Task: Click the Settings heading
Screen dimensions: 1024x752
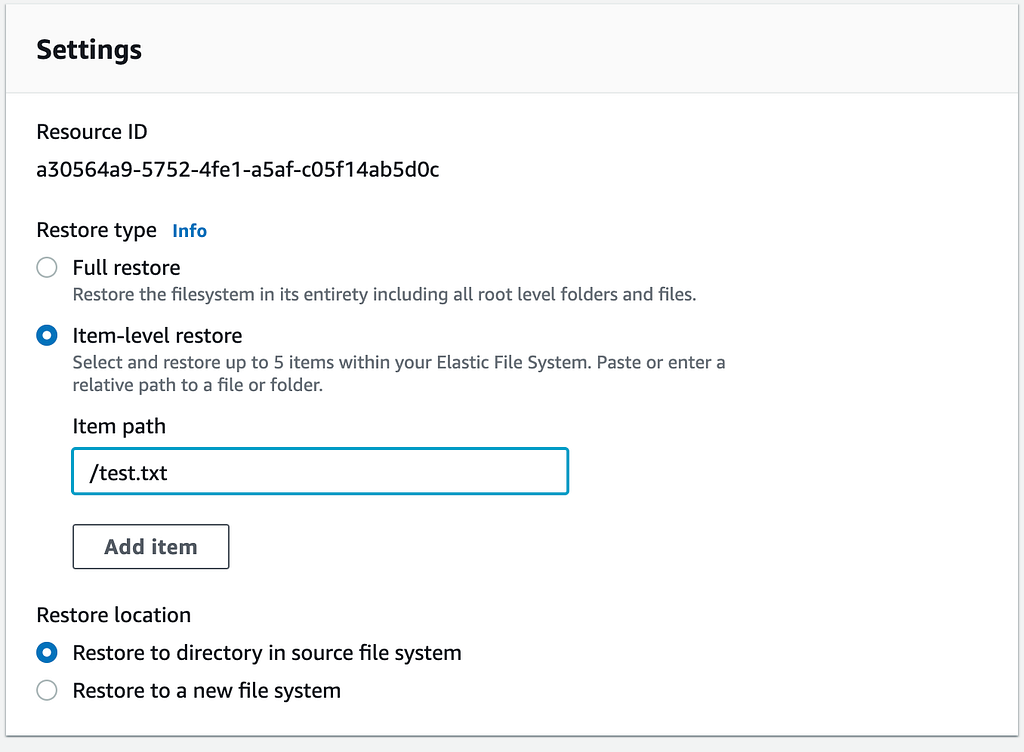Action: (x=89, y=50)
